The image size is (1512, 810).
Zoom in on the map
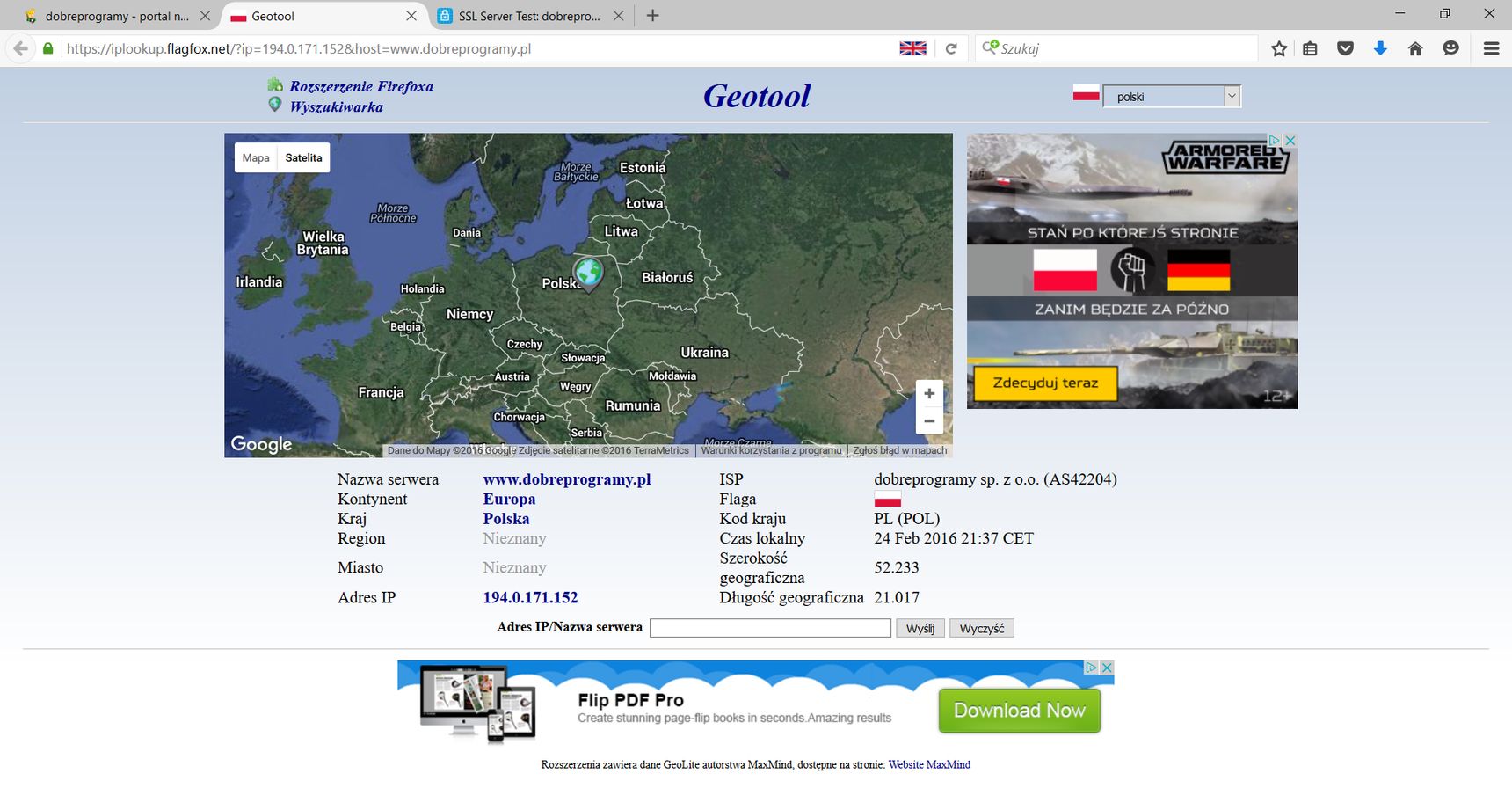pyautogui.click(x=929, y=393)
